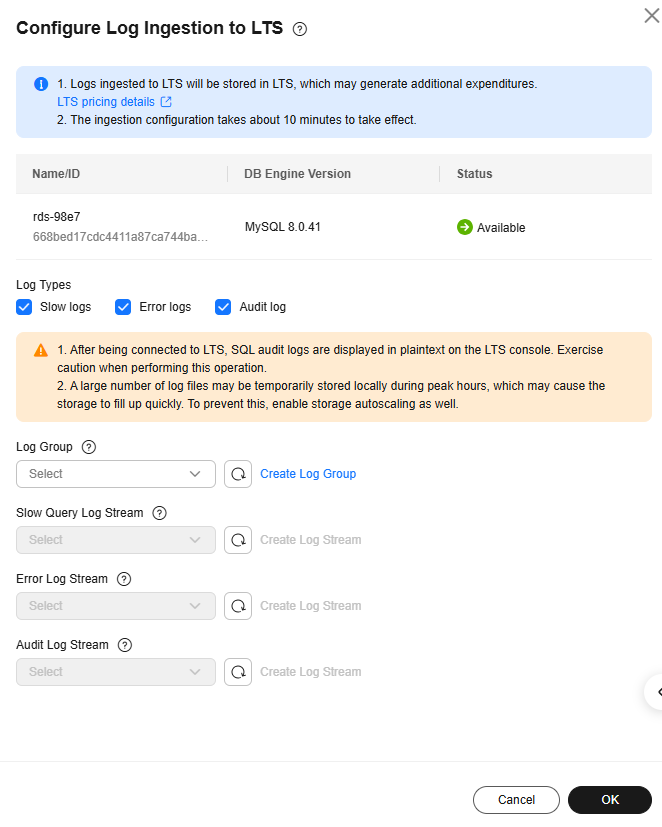Open the Log Group dropdown
This screenshot has width=662, height=827.
(116, 474)
